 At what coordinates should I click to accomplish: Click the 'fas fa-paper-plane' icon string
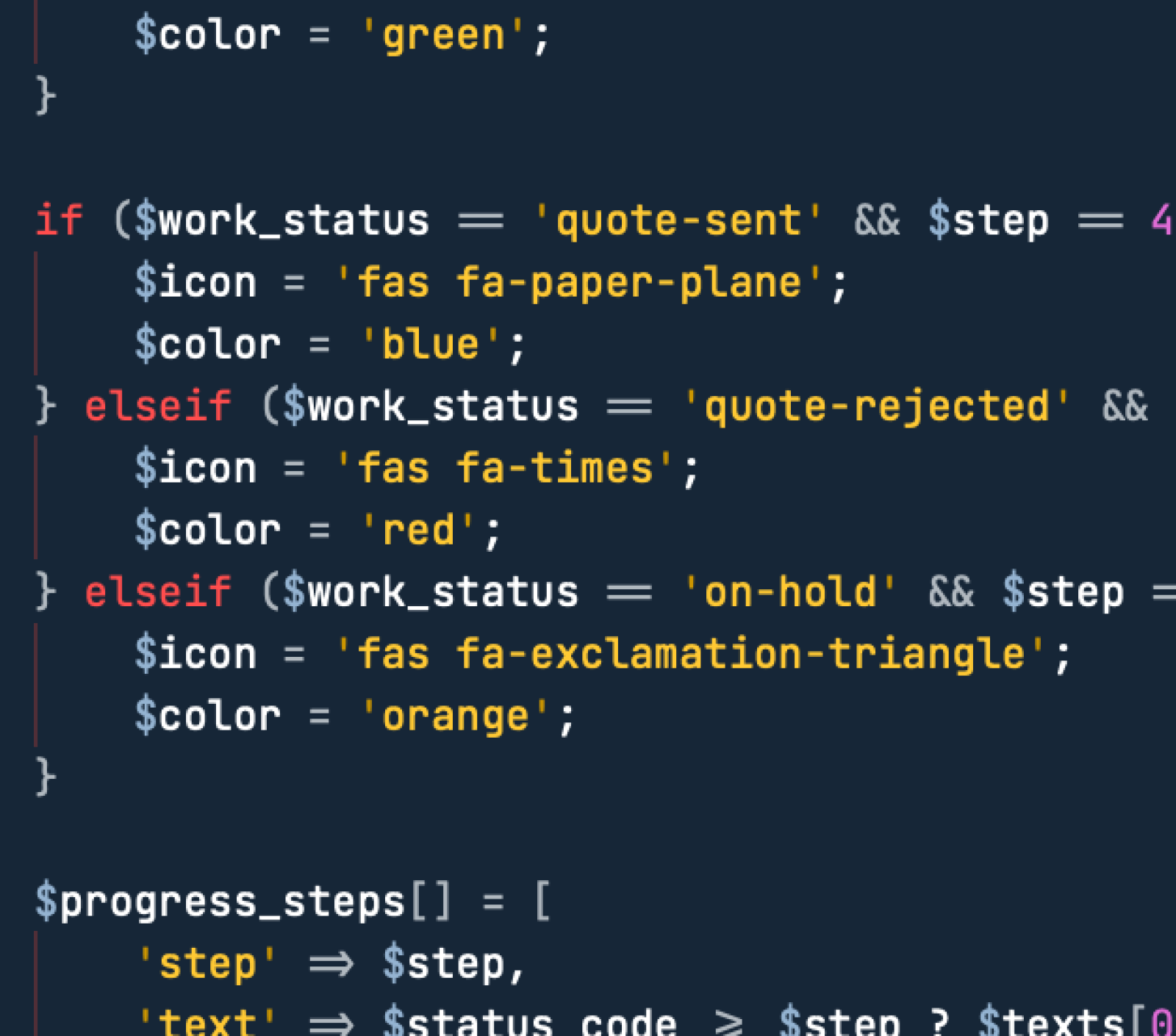(579, 283)
